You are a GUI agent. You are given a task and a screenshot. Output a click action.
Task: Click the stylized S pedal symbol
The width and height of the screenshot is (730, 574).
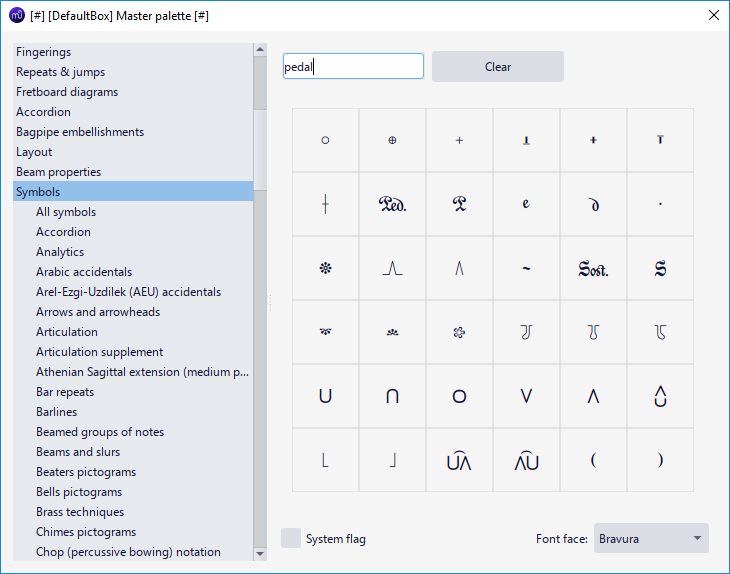(660, 268)
